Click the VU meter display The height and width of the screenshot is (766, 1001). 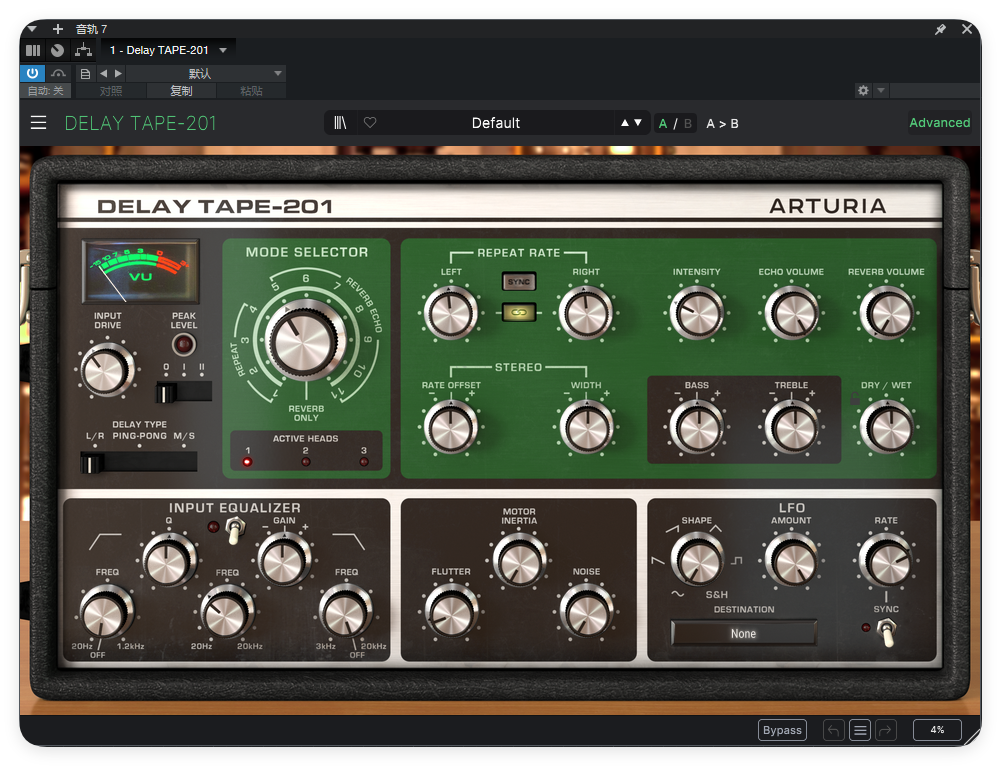(x=140, y=271)
